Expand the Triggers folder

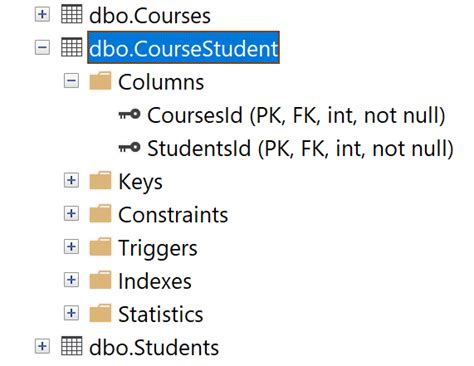[71, 247]
